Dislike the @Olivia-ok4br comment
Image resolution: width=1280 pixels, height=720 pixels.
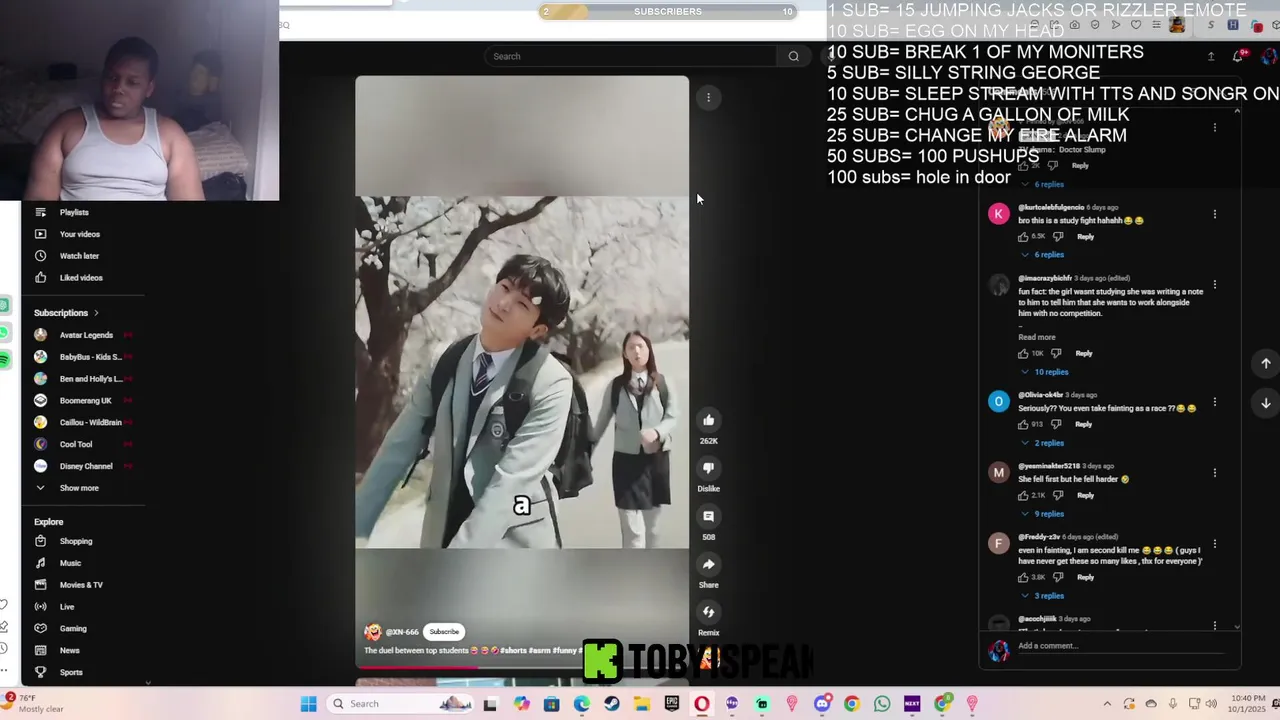[1056, 424]
